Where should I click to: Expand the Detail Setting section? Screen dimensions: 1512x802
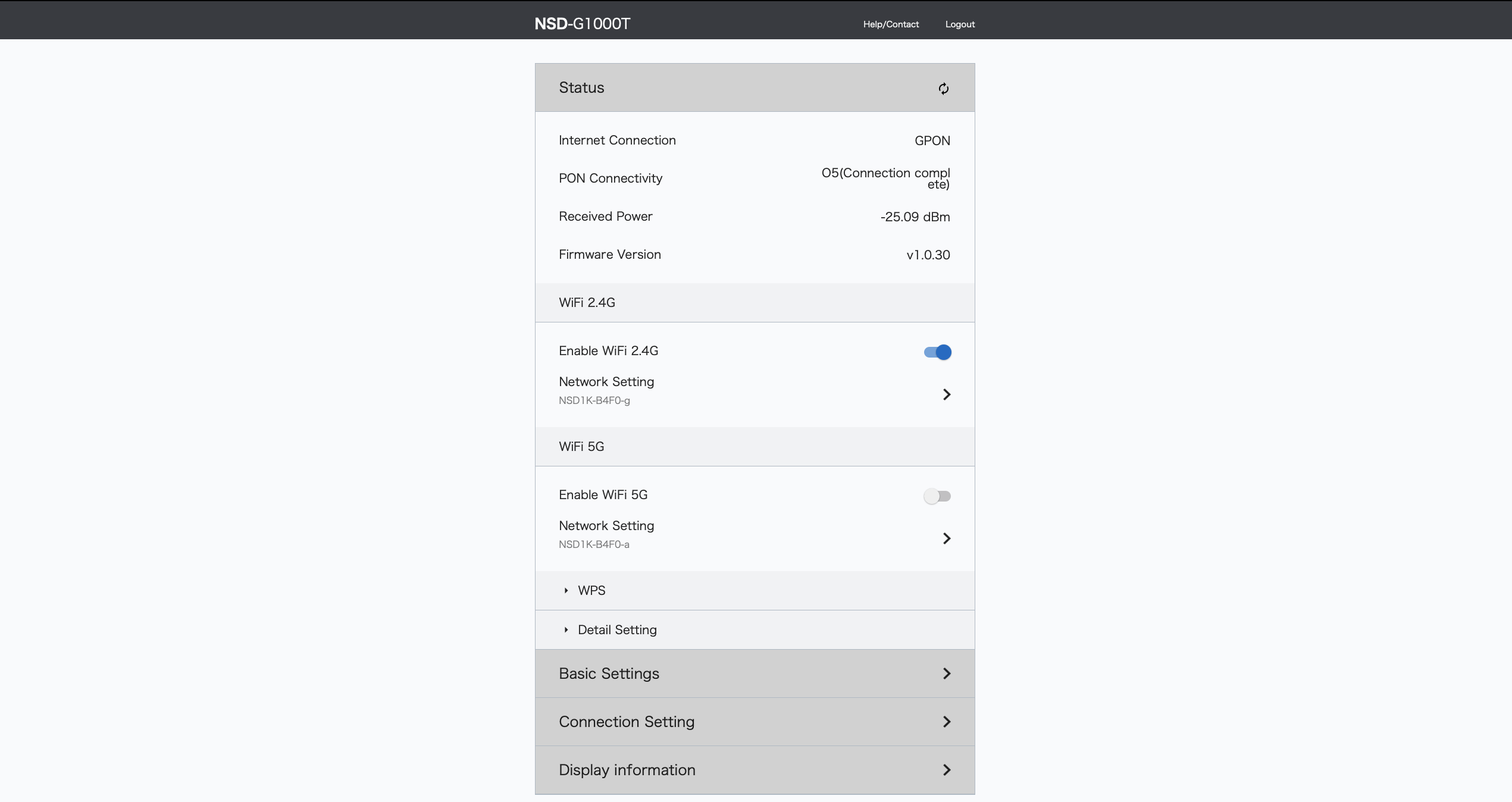(617, 629)
